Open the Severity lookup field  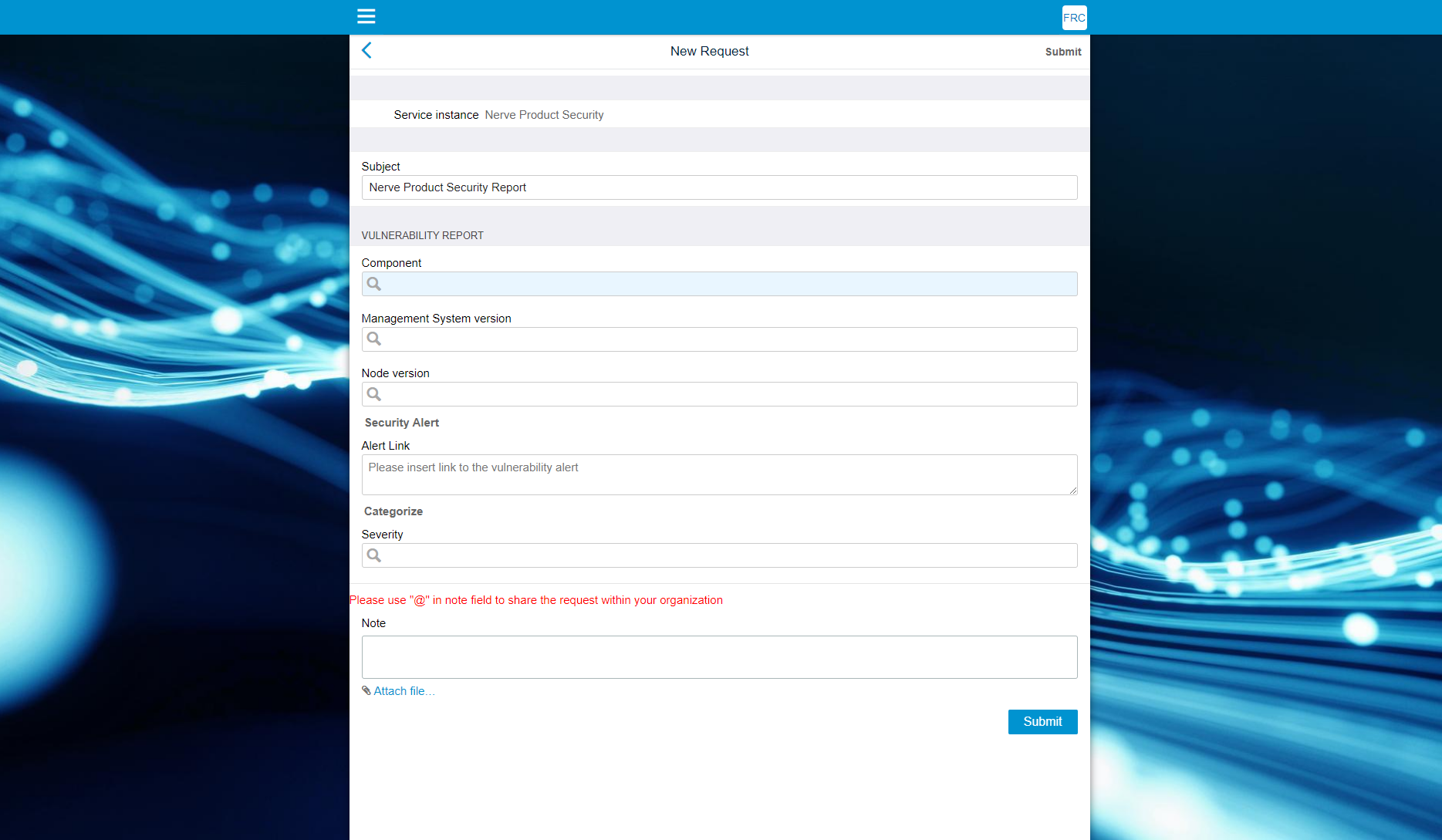pyautogui.click(x=729, y=555)
